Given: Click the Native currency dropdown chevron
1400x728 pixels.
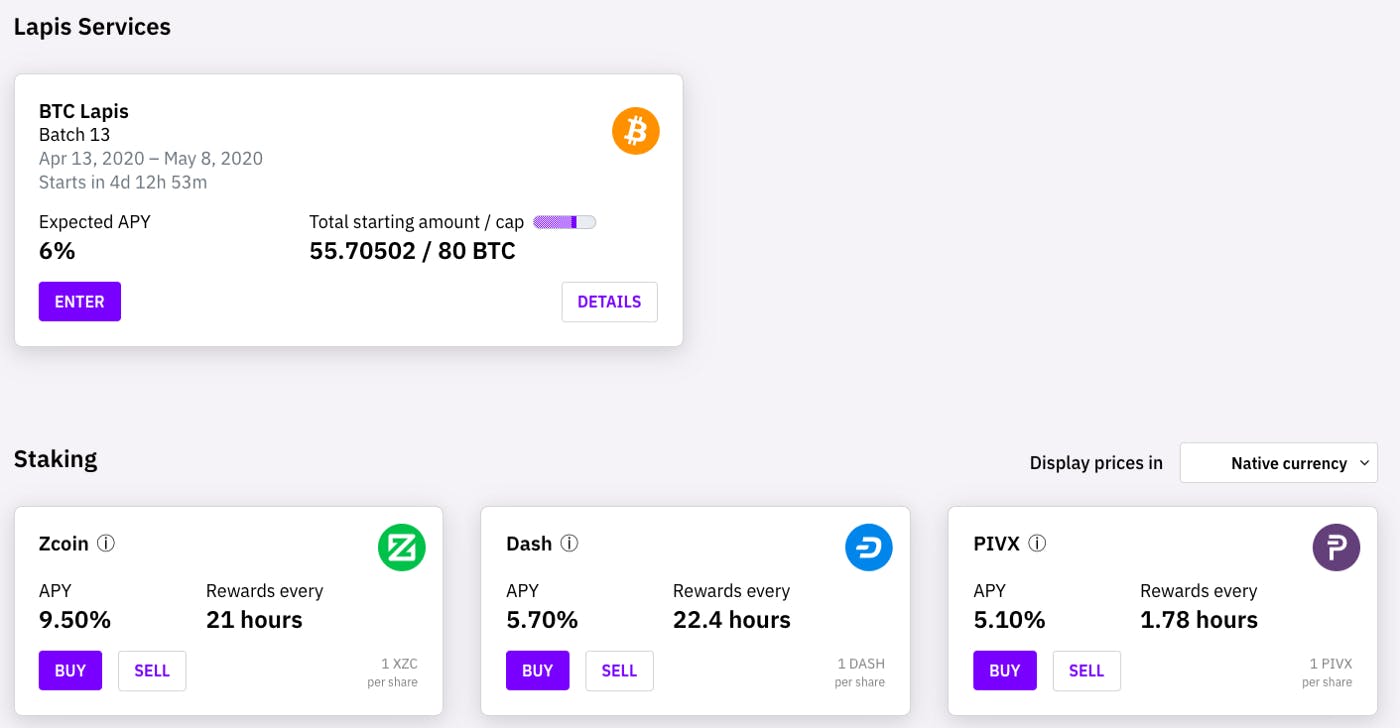Looking at the screenshot, I should 1364,463.
